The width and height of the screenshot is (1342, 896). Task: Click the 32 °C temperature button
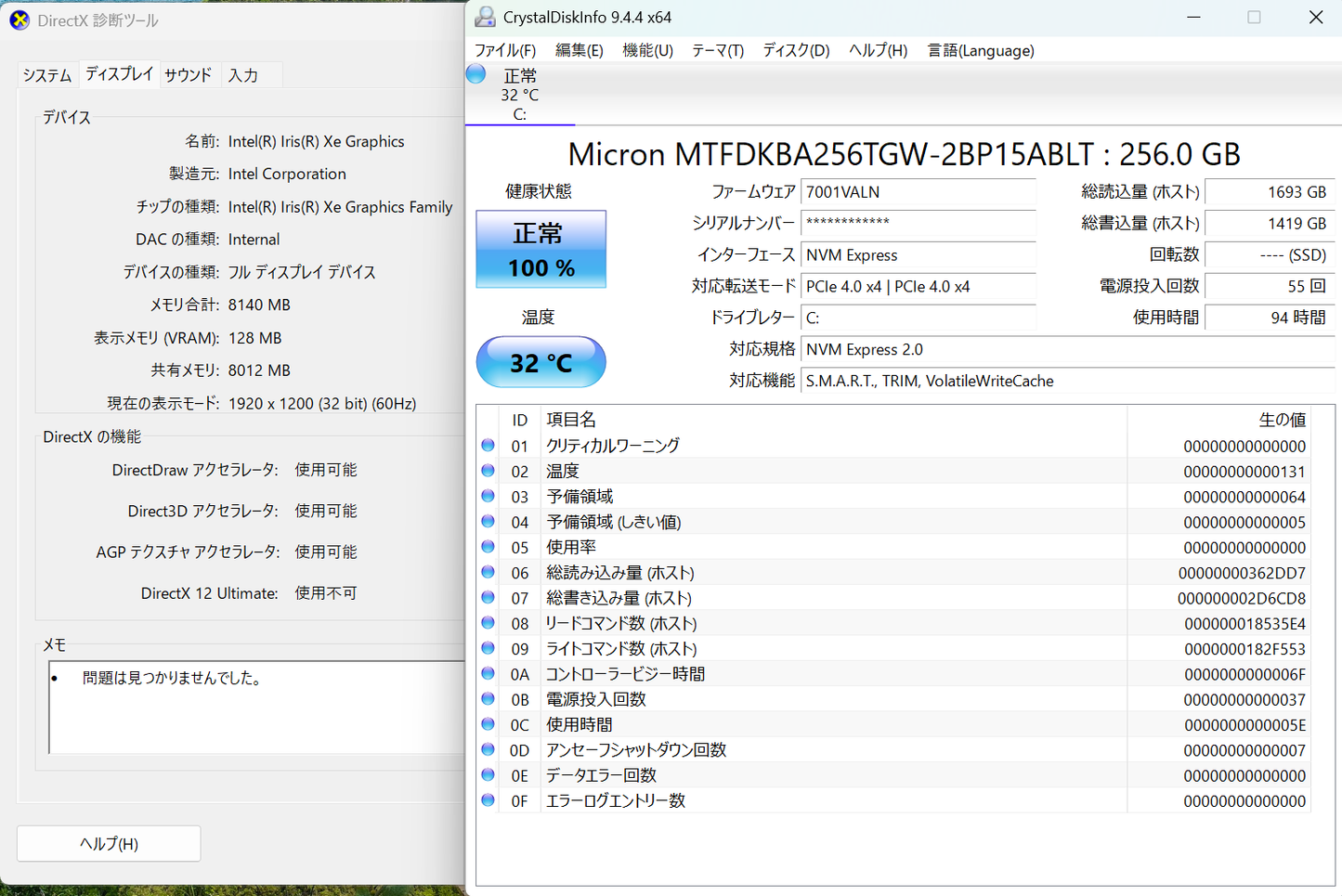click(541, 362)
